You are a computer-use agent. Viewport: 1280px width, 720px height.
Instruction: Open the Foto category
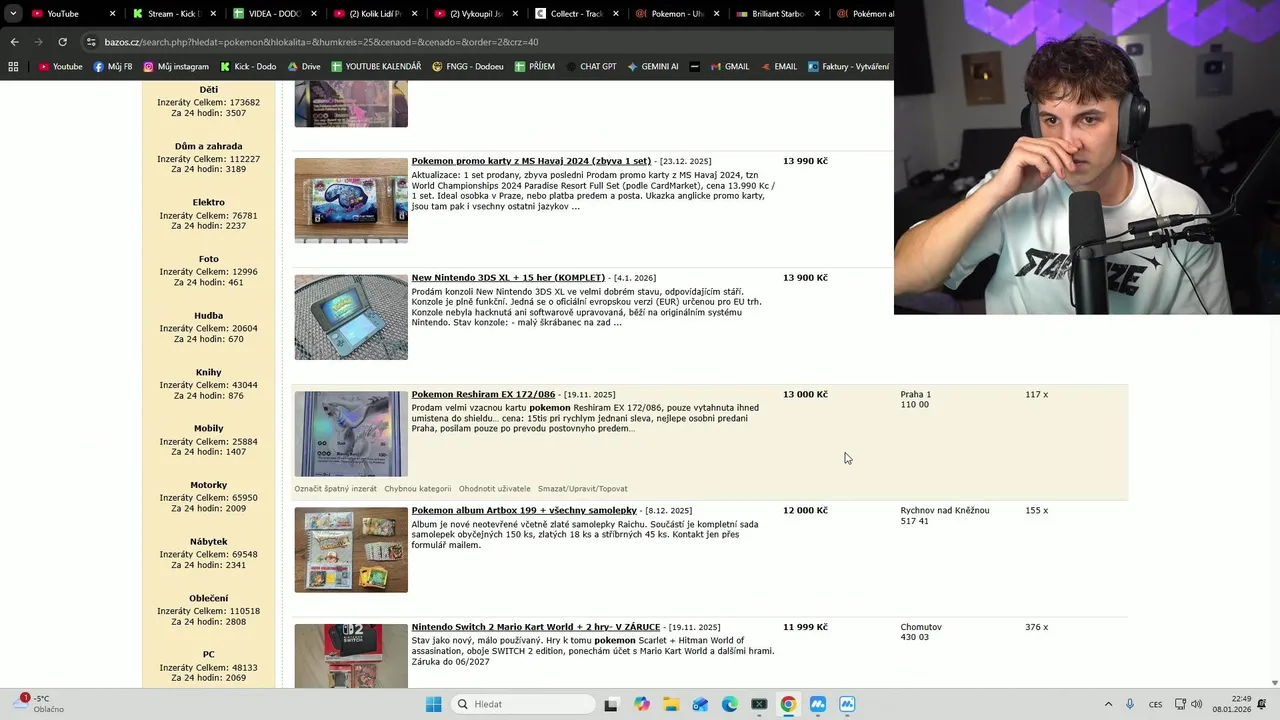coord(208,259)
